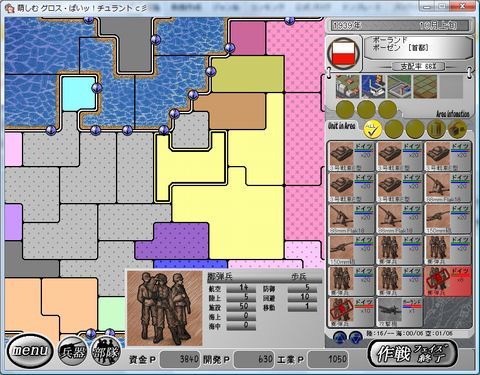Select the third tank unit in top row
The image size is (480, 375).
tap(448, 156)
